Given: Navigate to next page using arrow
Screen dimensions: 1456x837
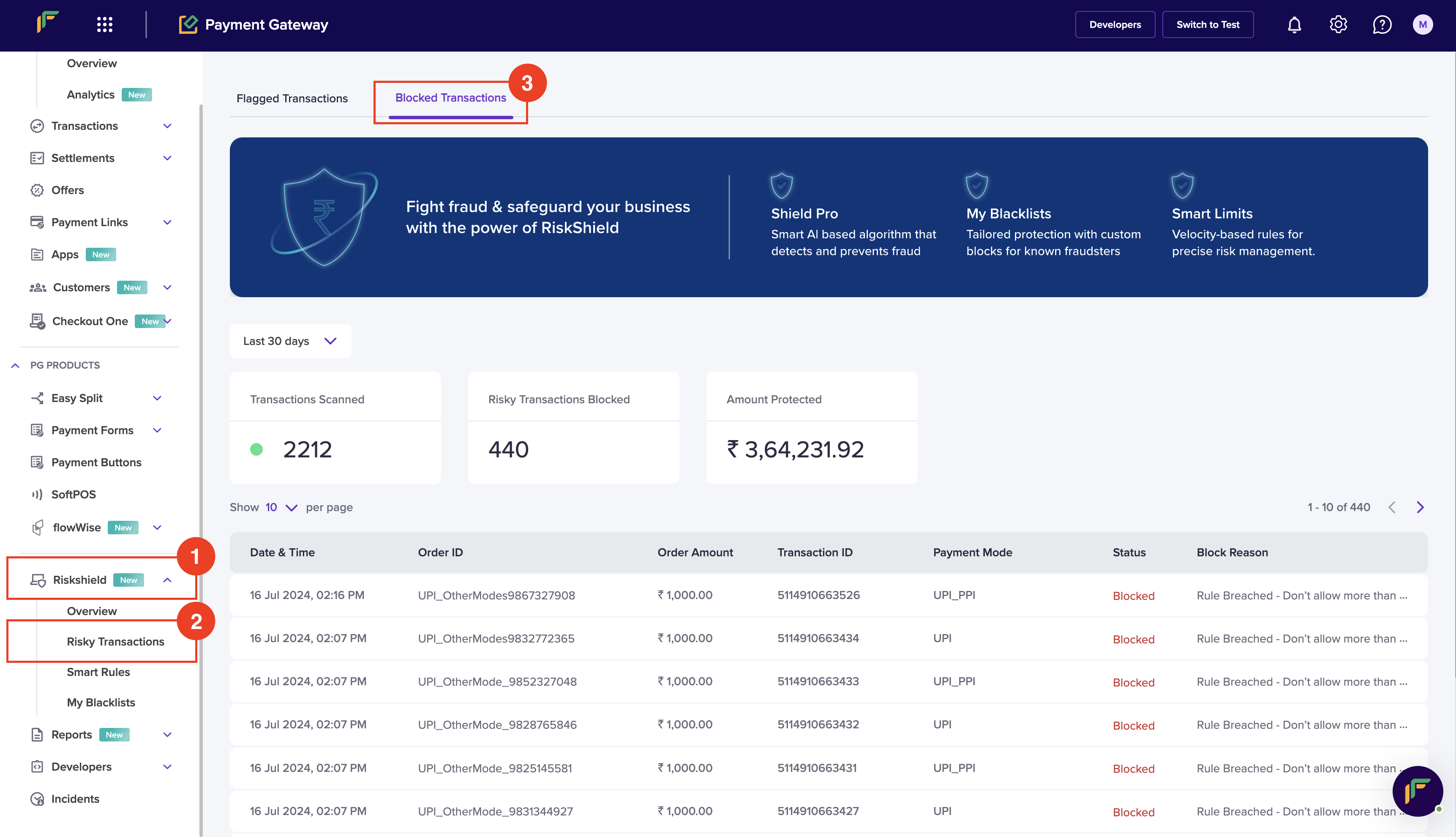Looking at the screenshot, I should tap(1420, 506).
